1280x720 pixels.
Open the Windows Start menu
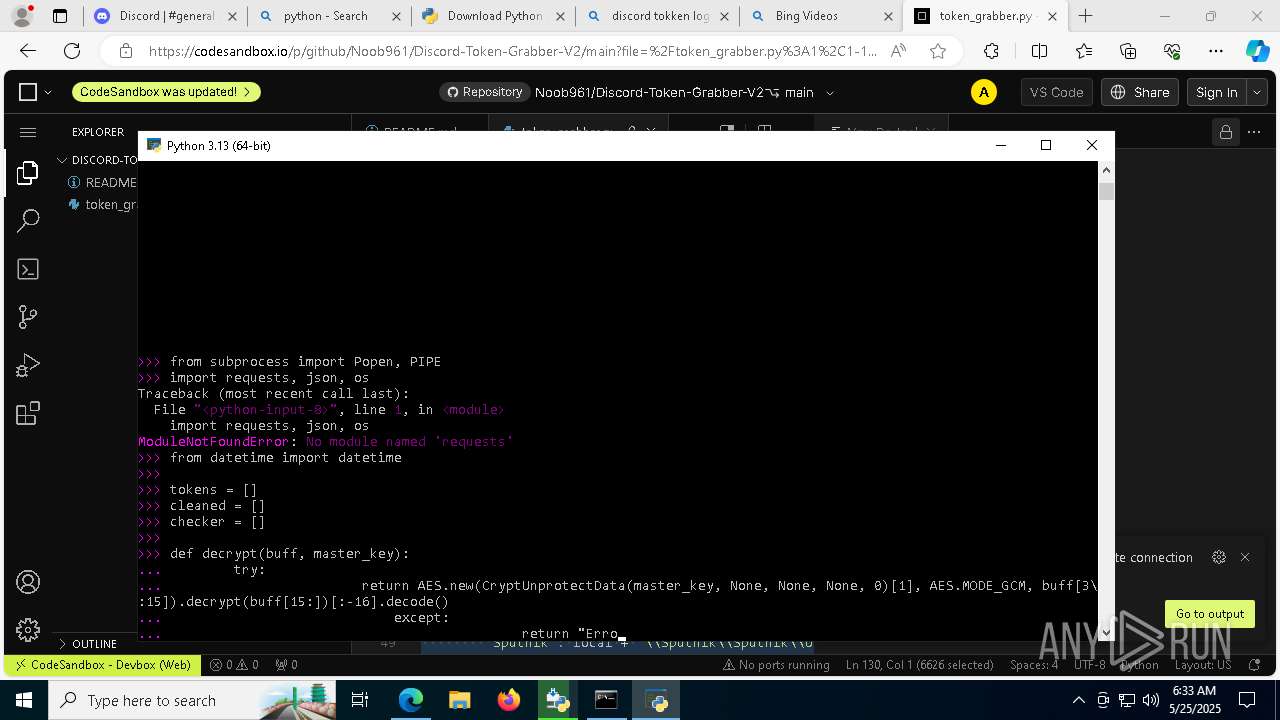tap(24, 700)
